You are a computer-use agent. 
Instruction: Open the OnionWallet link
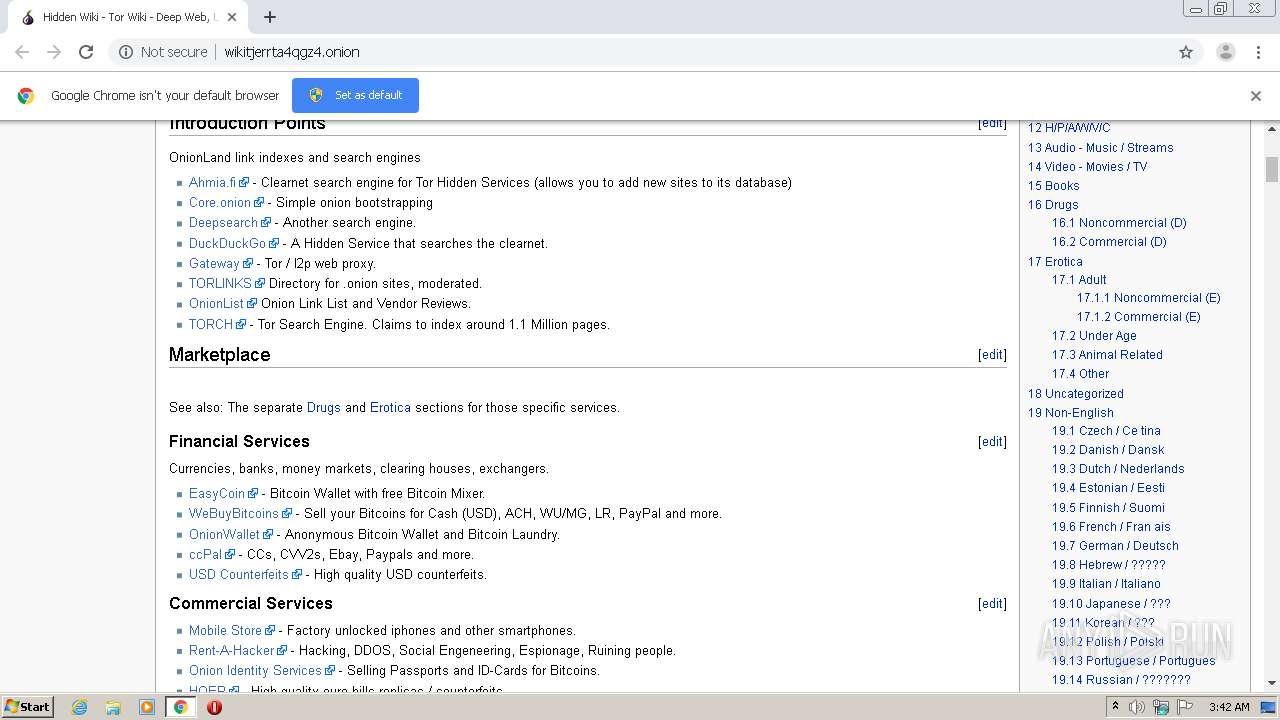click(224, 534)
